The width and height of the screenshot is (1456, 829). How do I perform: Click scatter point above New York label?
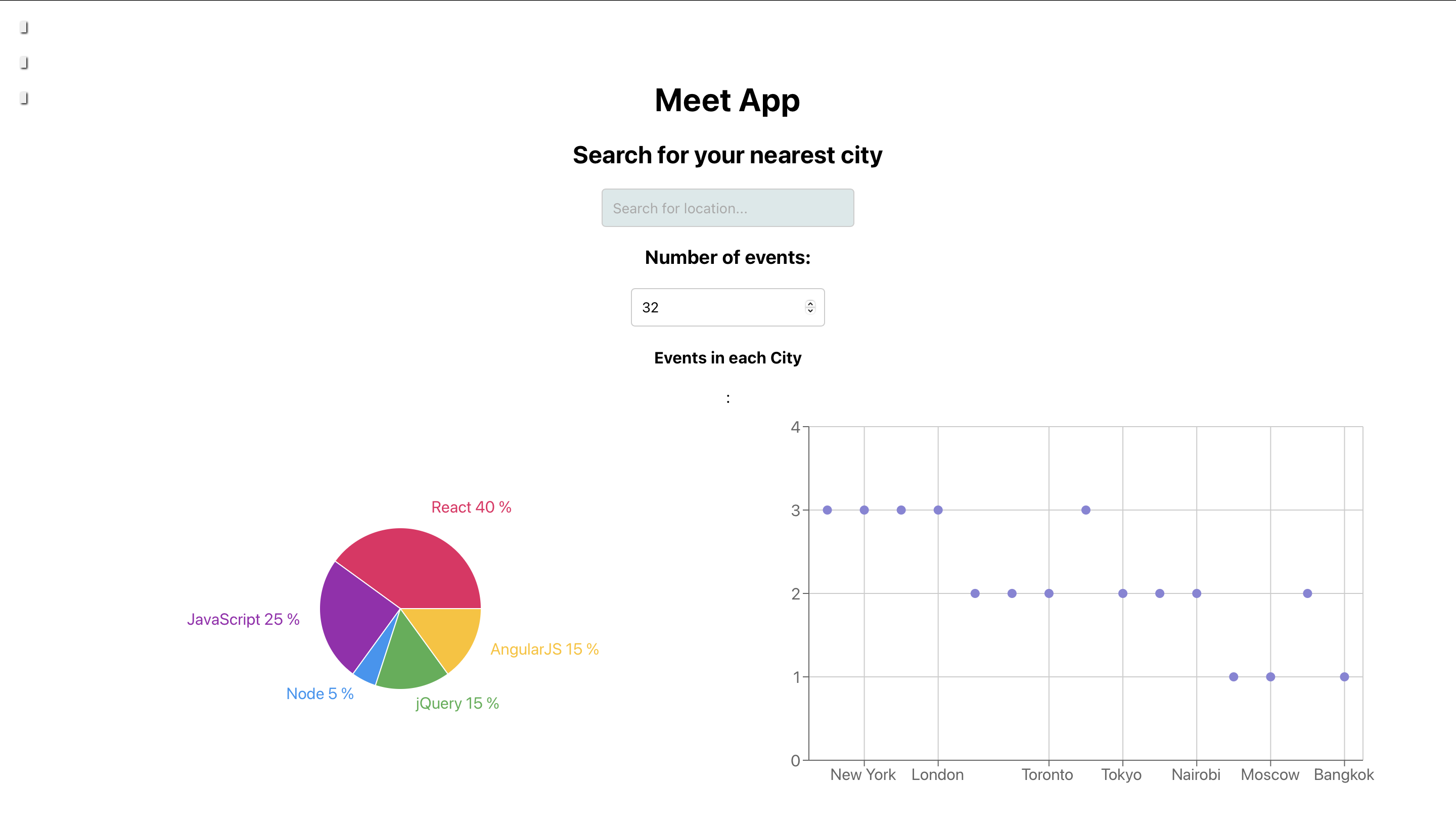coord(864,510)
